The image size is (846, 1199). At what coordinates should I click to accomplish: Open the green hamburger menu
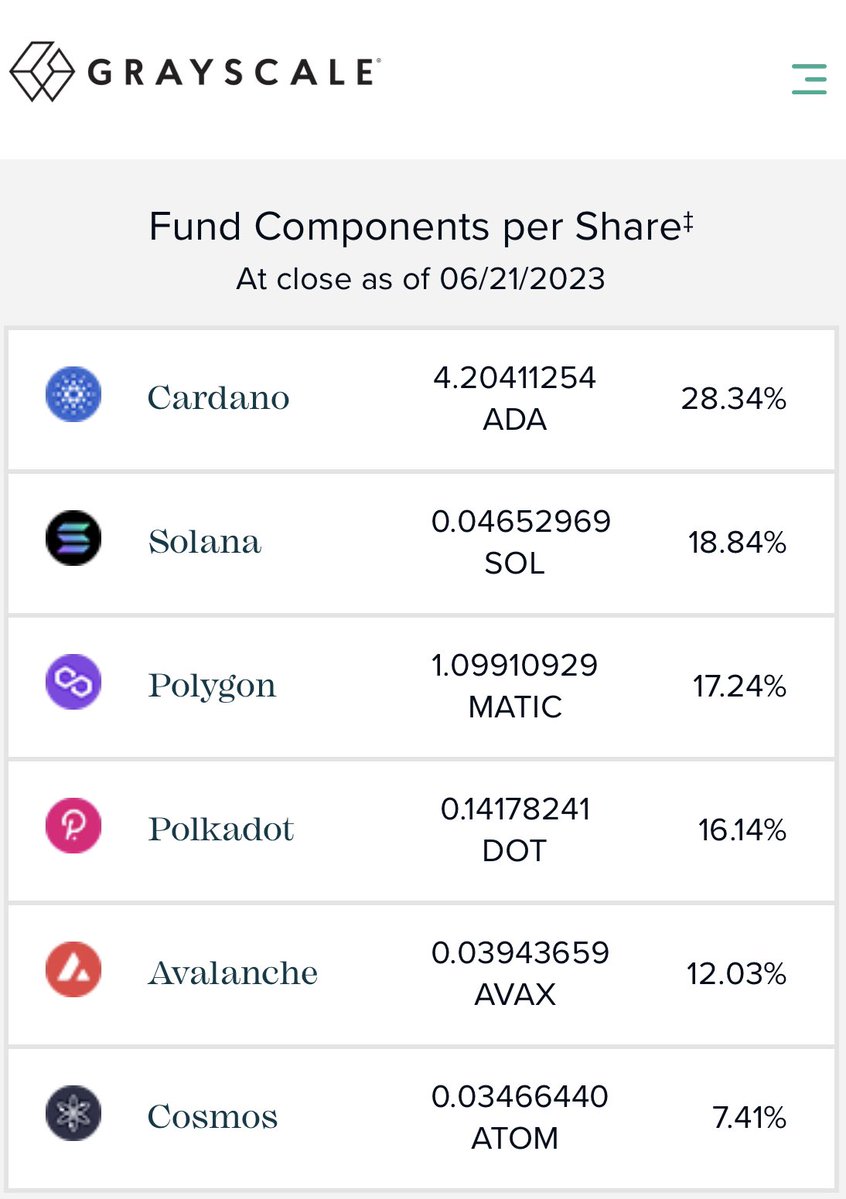coord(809,80)
